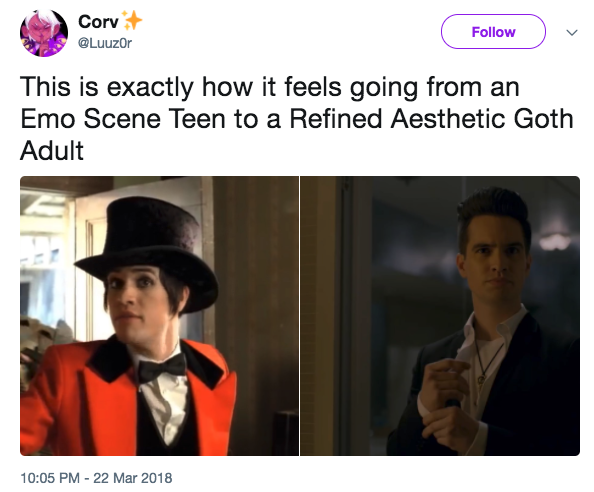Click the tweet text about Emo Scene Teen
Image resolution: width=594 pixels, height=492 pixels.
pyautogui.click(x=297, y=119)
